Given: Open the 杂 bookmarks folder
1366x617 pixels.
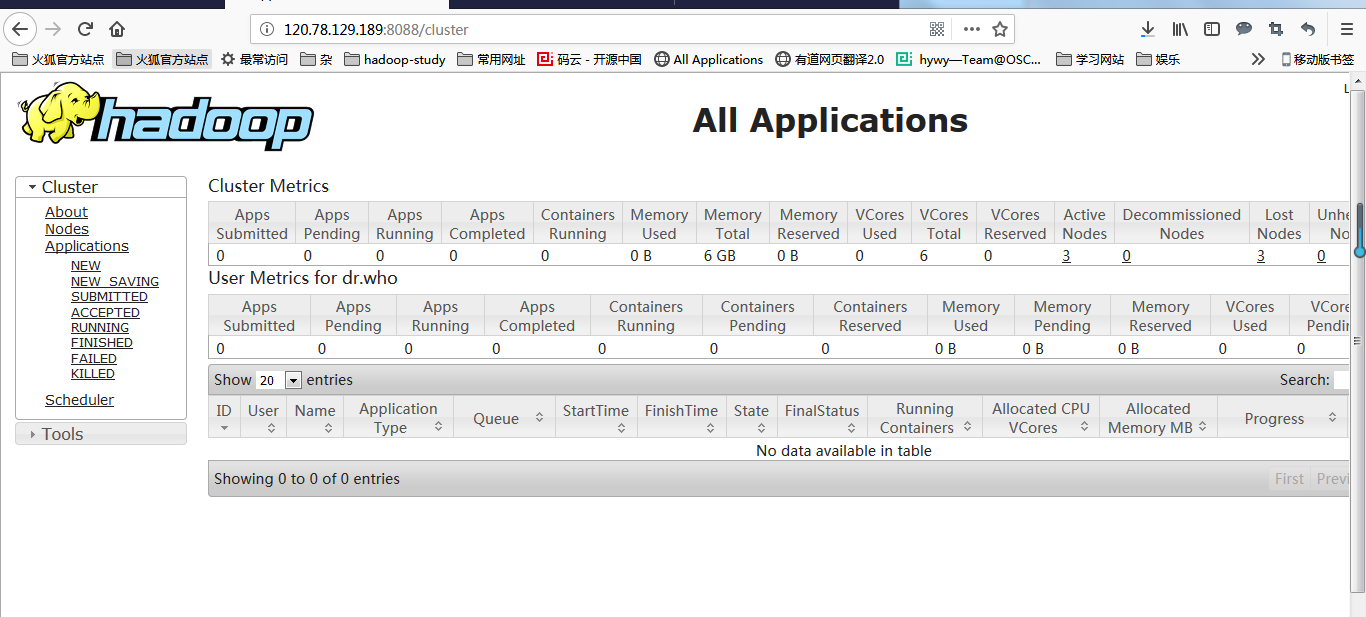Looking at the screenshot, I should click(x=316, y=59).
